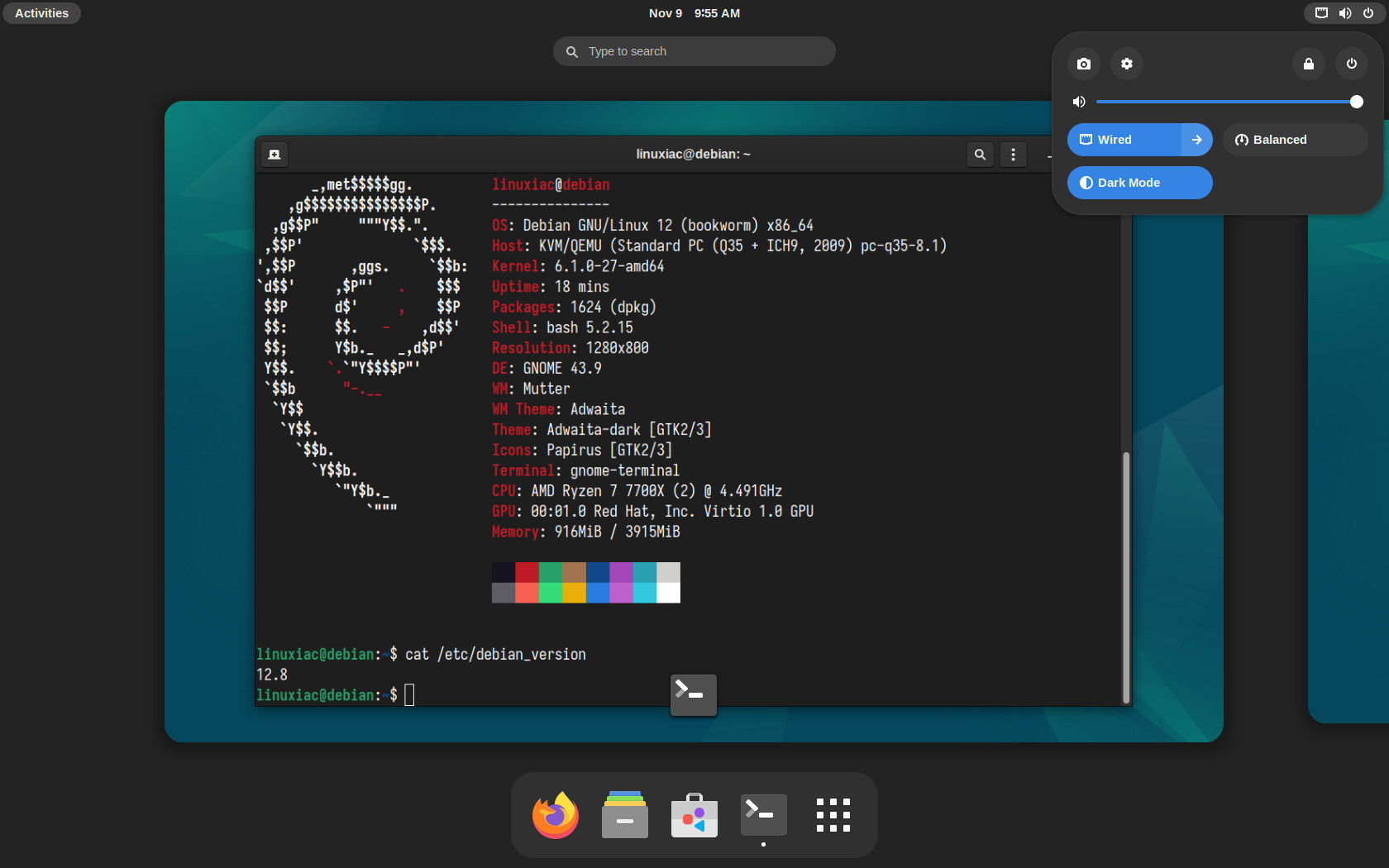Click the 'Memory: 916MiB / 3915MiB' line

(x=586, y=532)
